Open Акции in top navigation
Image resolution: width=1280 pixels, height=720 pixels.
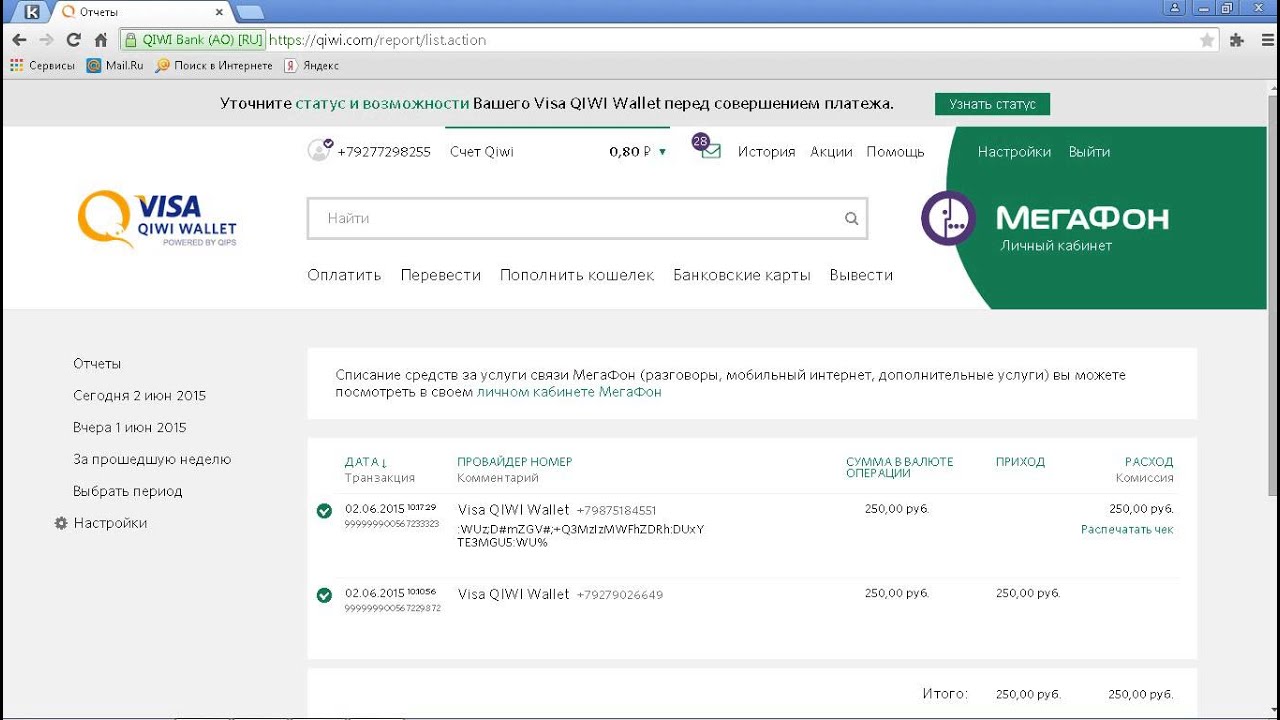tap(831, 152)
